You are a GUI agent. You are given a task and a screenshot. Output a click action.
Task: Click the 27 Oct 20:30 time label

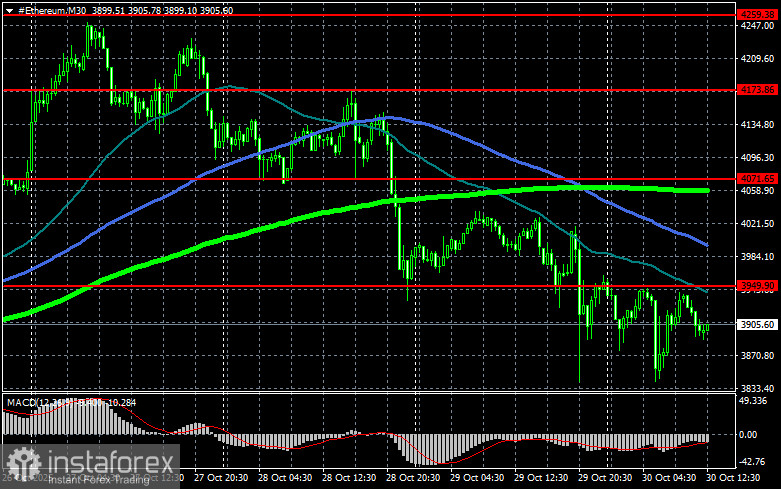221,478
